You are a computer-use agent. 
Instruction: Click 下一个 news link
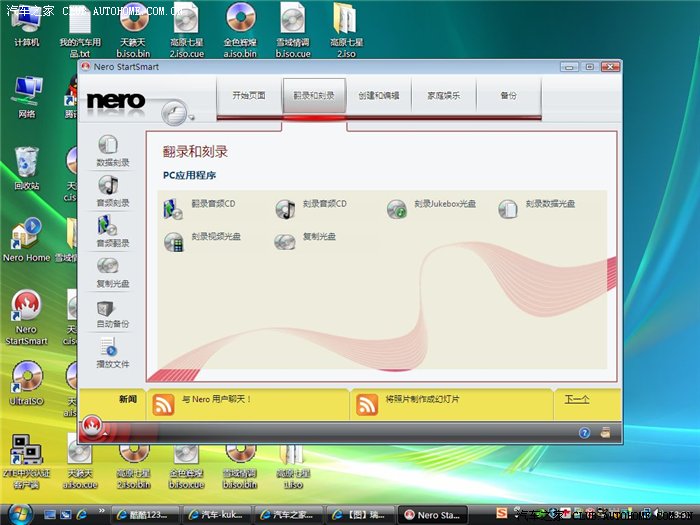(577, 399)
